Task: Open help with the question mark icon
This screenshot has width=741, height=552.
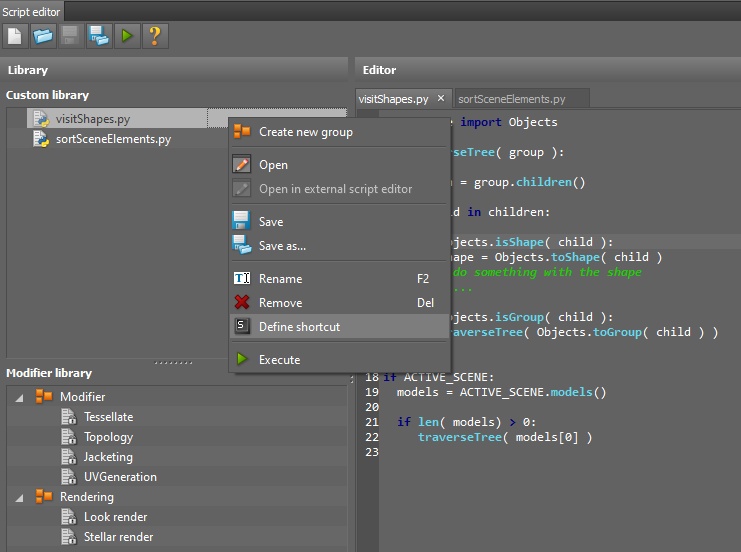Action: coord(155,37)
